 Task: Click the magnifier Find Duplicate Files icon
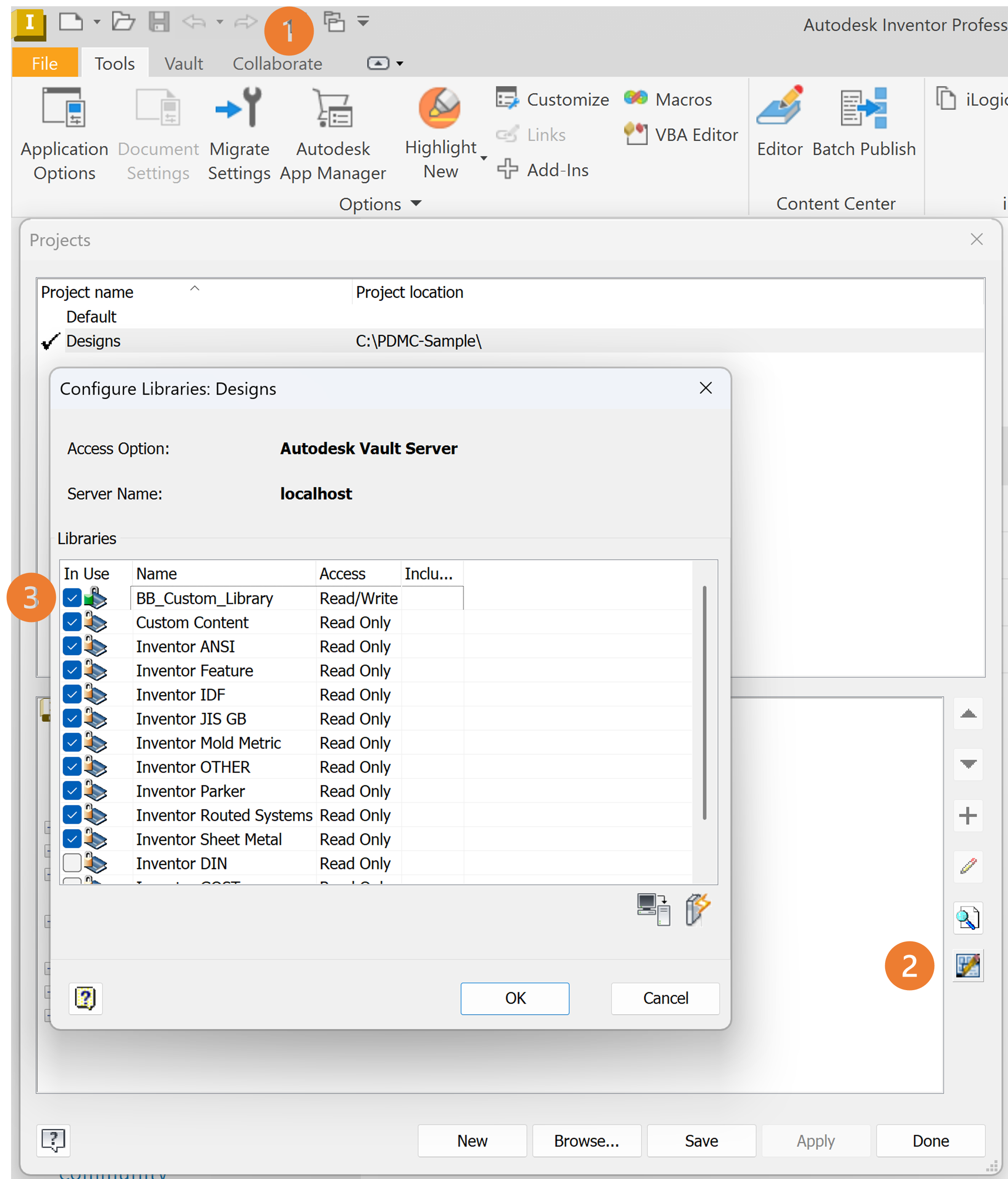(x=968, y=918)
